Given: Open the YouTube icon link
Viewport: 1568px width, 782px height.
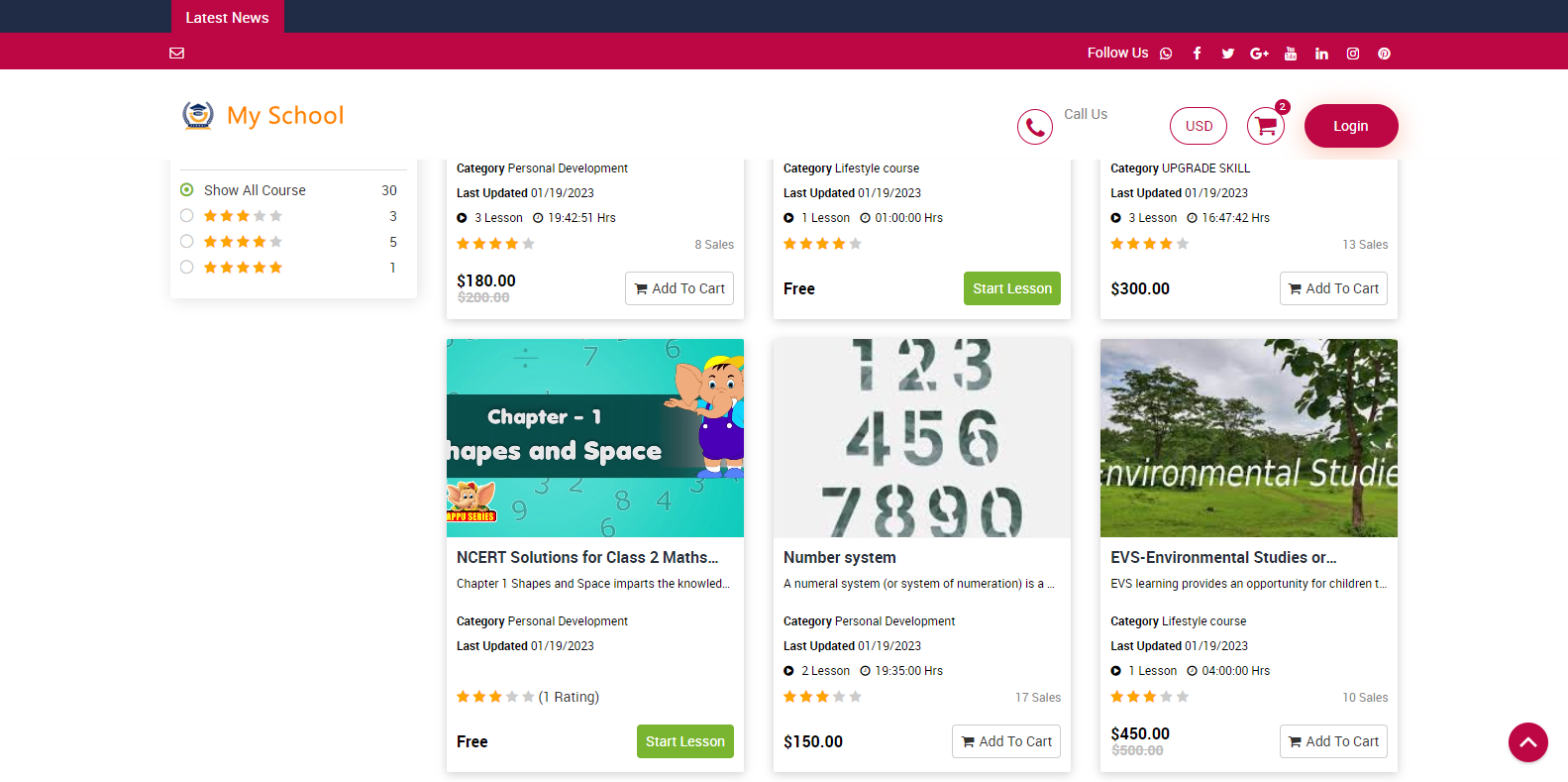Looking at the screenshot, I should [x=1290, y=54].
